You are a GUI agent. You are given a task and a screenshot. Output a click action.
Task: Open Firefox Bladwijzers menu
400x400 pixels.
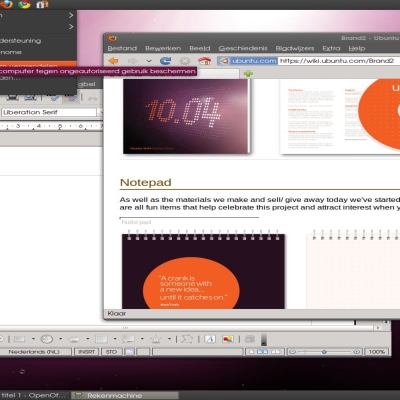(295, 48)
